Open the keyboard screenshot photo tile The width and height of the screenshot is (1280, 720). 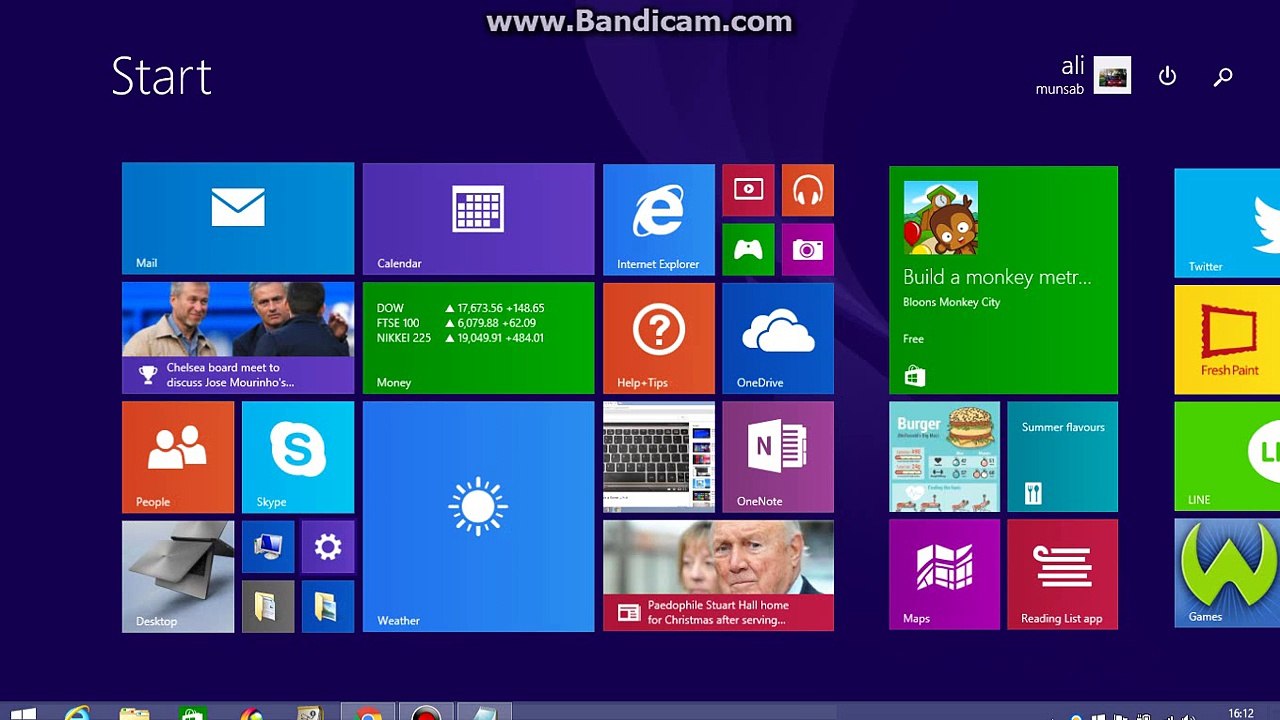[x=659, y=457]
